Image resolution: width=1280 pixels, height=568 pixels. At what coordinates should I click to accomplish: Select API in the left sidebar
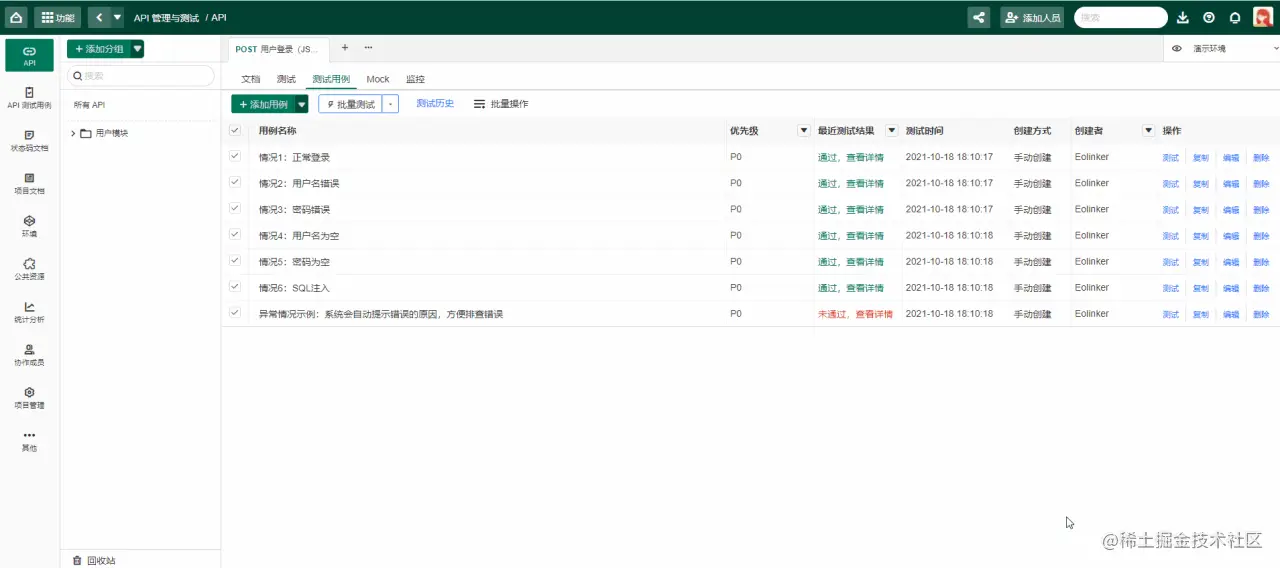coord(30,55)
